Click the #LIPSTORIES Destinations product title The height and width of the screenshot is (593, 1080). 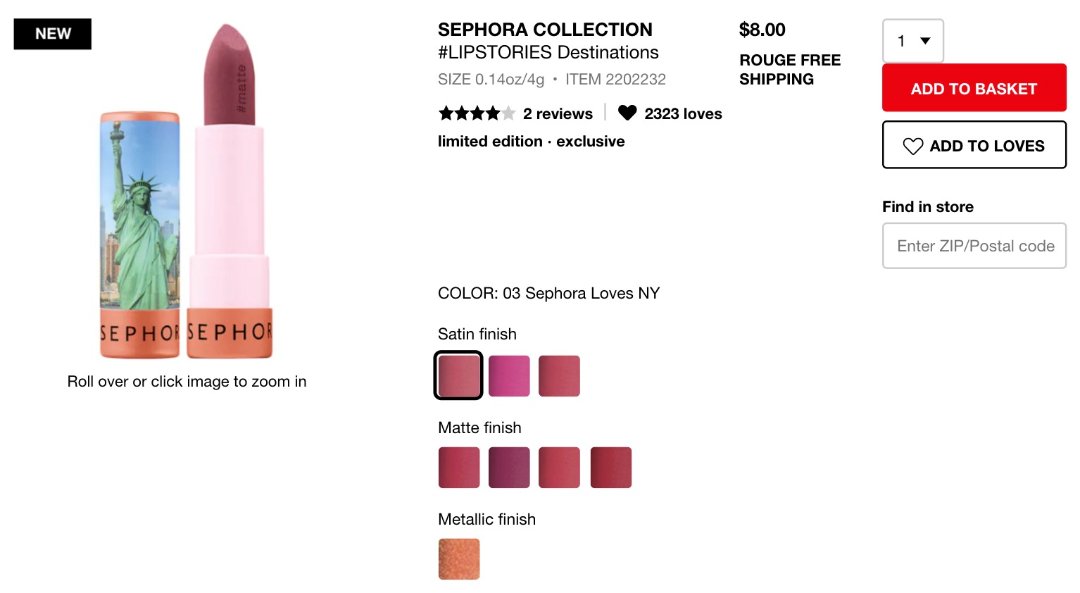[x=548, y=53]
